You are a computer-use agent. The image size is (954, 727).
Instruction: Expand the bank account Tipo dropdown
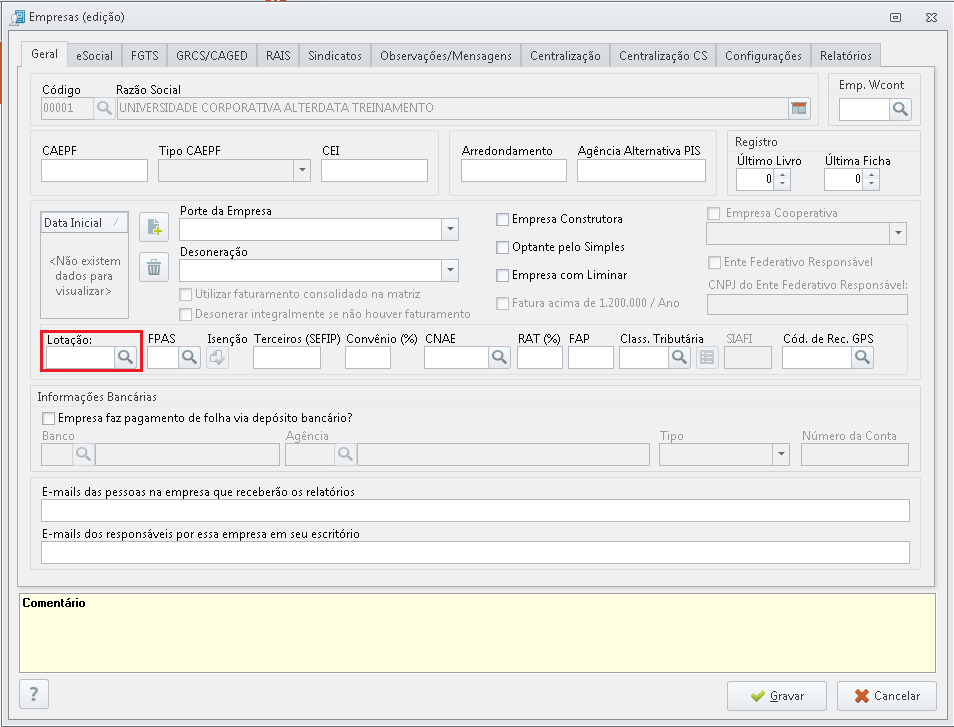781,454
